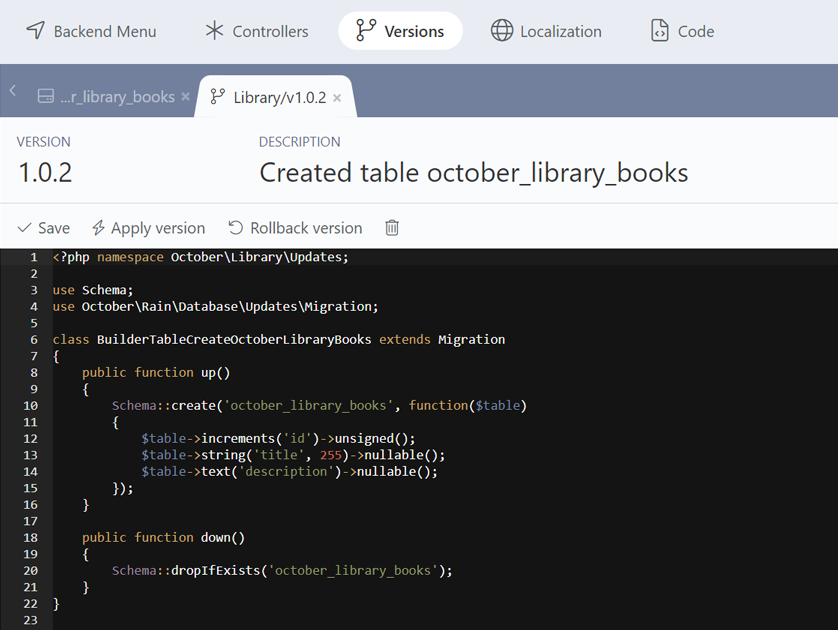This screenshot has width=838, height=630.
Task: Click the database table icon on the library_books tab
Action: click(x=46, y=96)
